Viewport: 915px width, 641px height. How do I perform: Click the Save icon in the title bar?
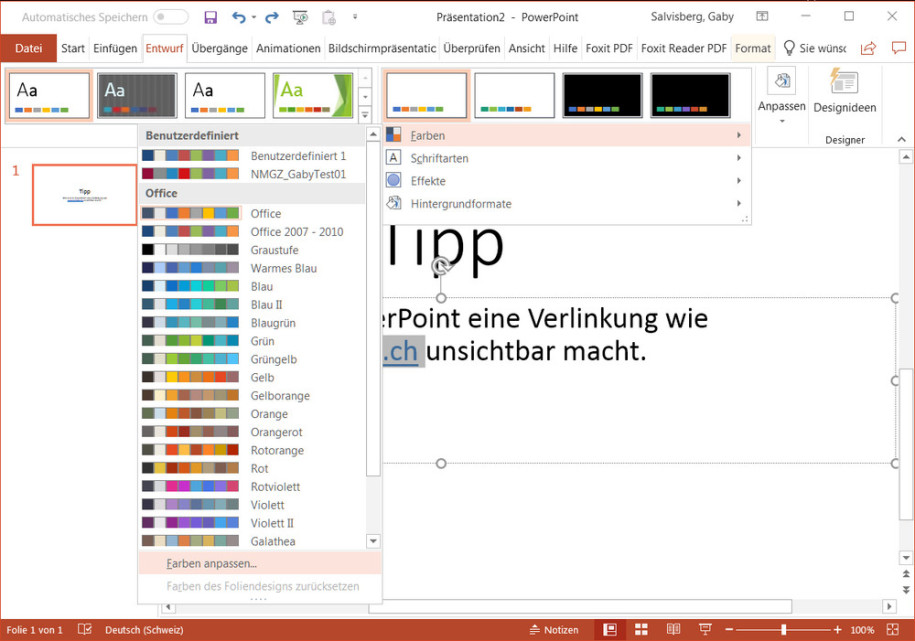coord(211,18)
